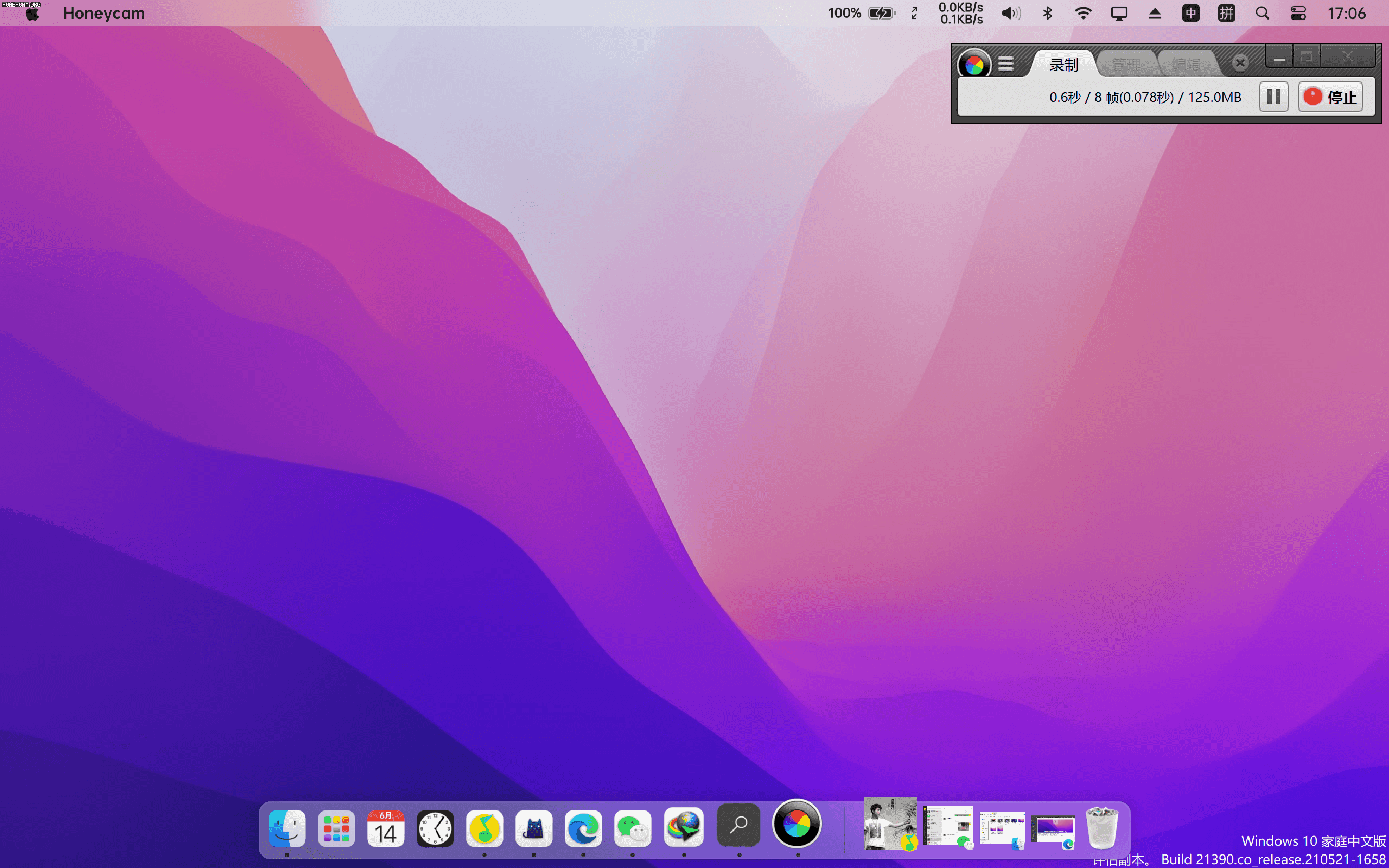Click the 停止 (Stop) button
The width and height of the screenshot is (1389, 868).
tap(1330, 97)
